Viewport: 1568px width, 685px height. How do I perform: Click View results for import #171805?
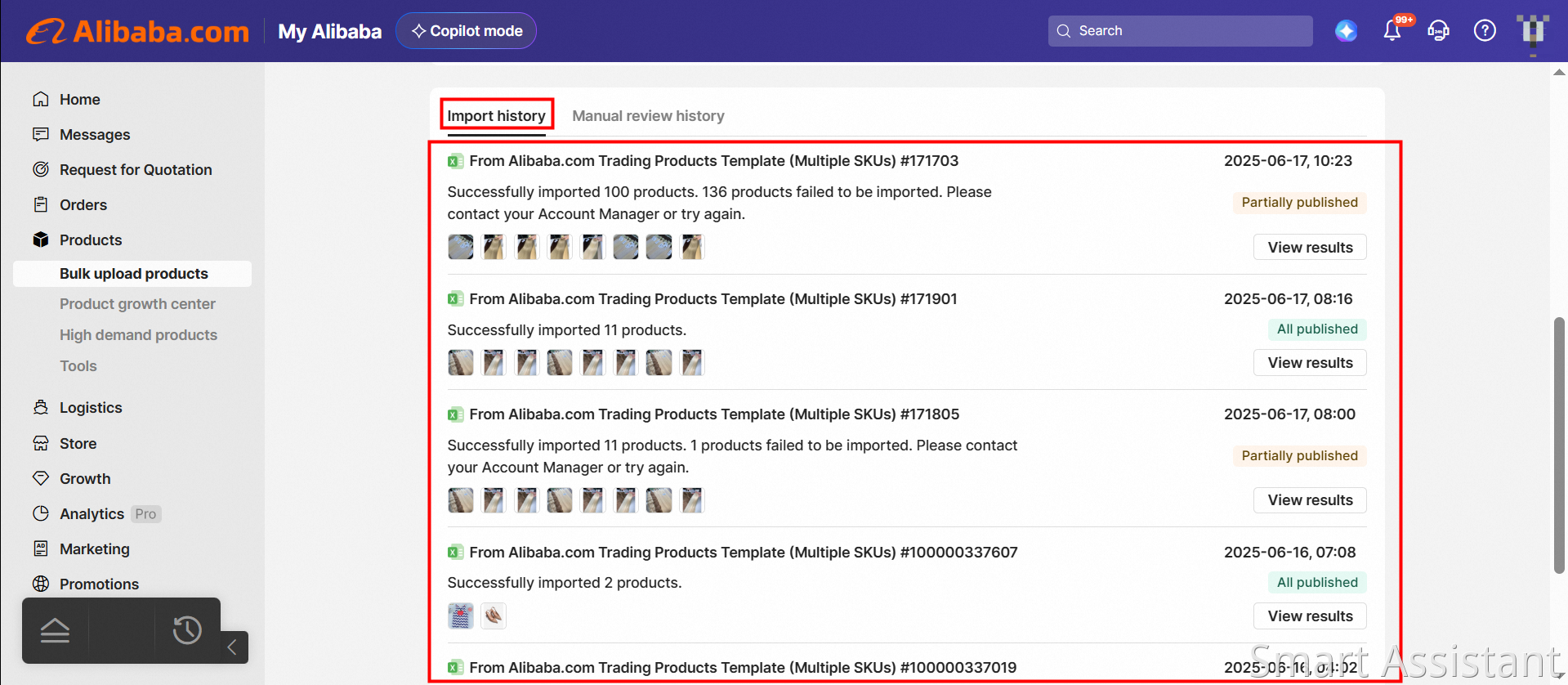(x=1310, y=499)
